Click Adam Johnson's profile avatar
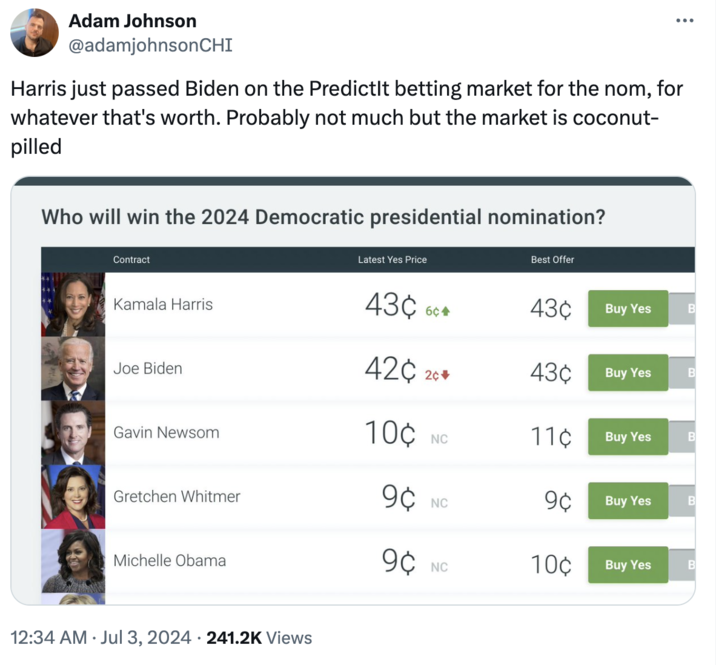716x665 pixels. [34, 33]
